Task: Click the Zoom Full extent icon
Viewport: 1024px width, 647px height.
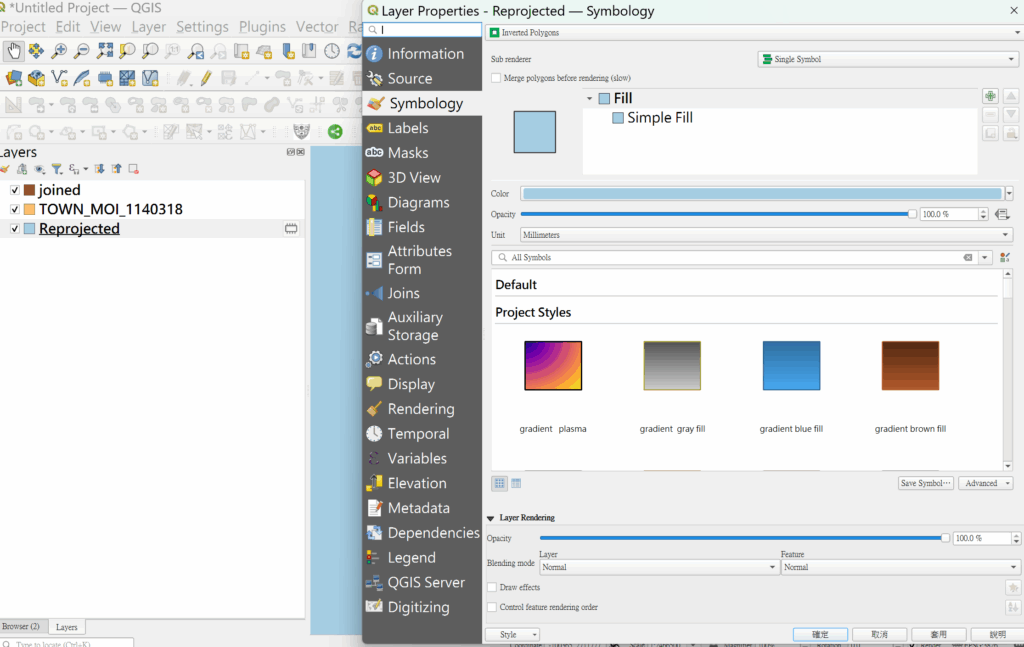Action: point(104,51)
